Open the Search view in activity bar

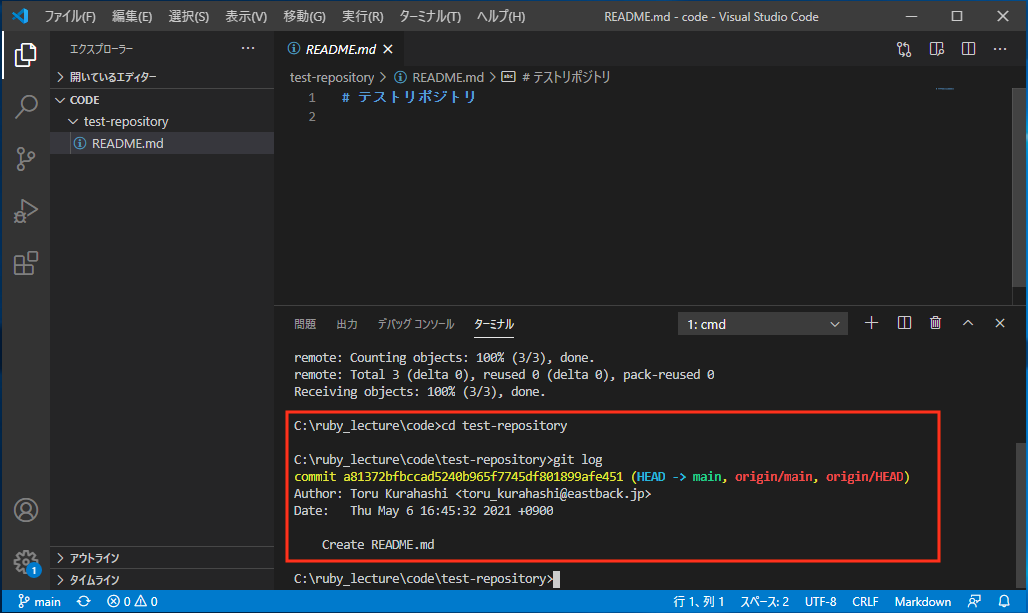pyautogui.click(x=26, y=106)
